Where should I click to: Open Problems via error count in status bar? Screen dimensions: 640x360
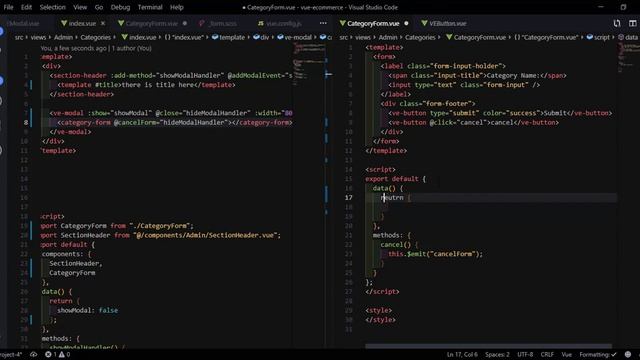[x=51, y=354]
